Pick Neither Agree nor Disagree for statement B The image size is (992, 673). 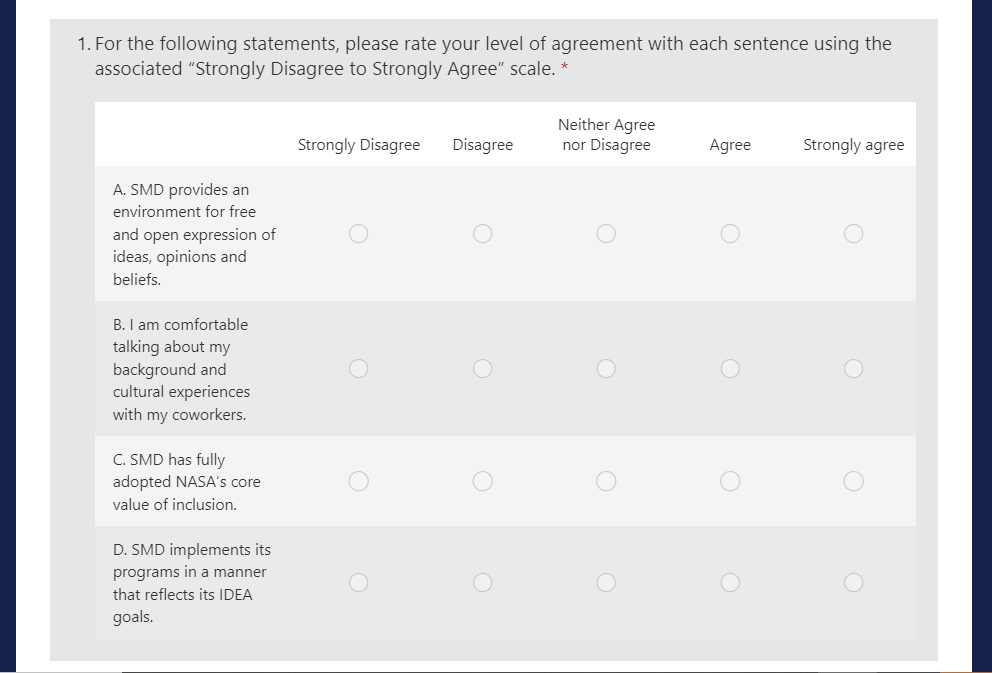click(x=606, y=369)
